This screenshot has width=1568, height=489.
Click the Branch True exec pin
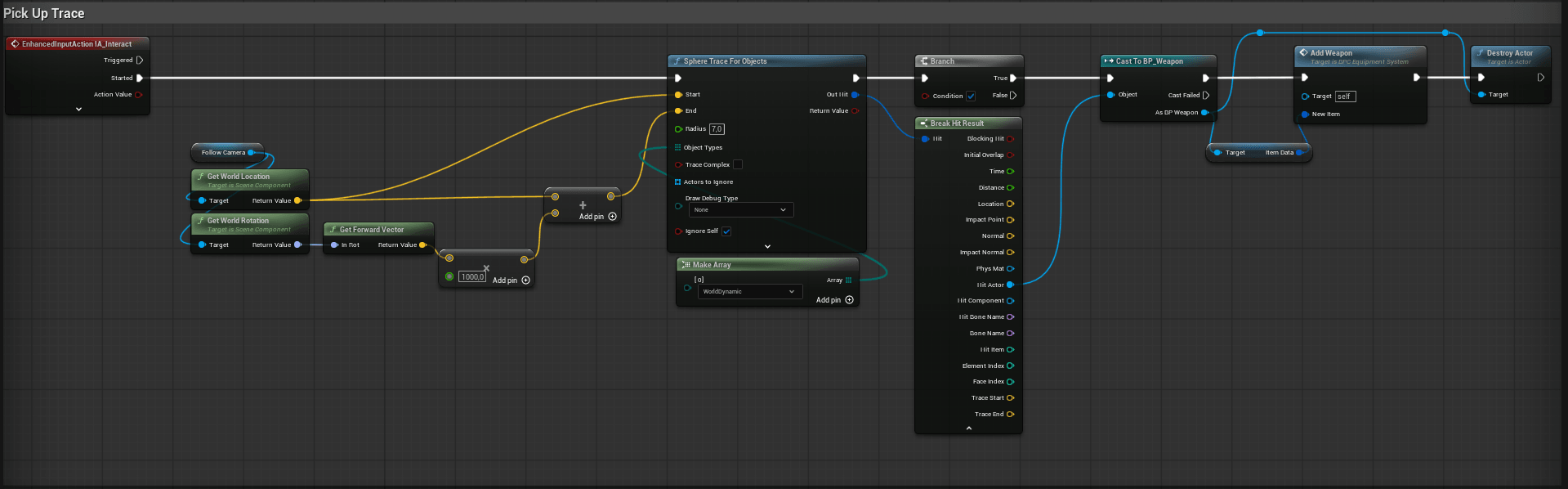pyautogui.click(x=1012, y=79)
